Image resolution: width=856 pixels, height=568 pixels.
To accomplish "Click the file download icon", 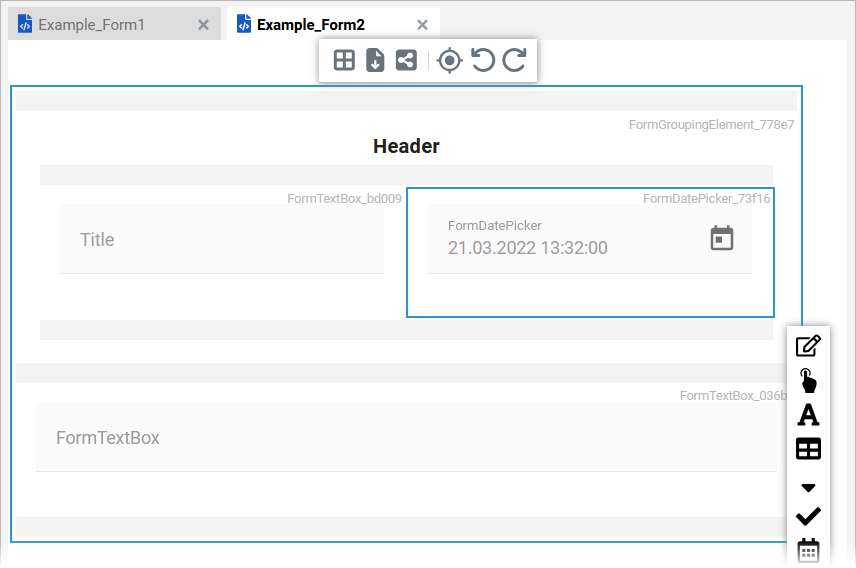I will click(x=375, y=60).
